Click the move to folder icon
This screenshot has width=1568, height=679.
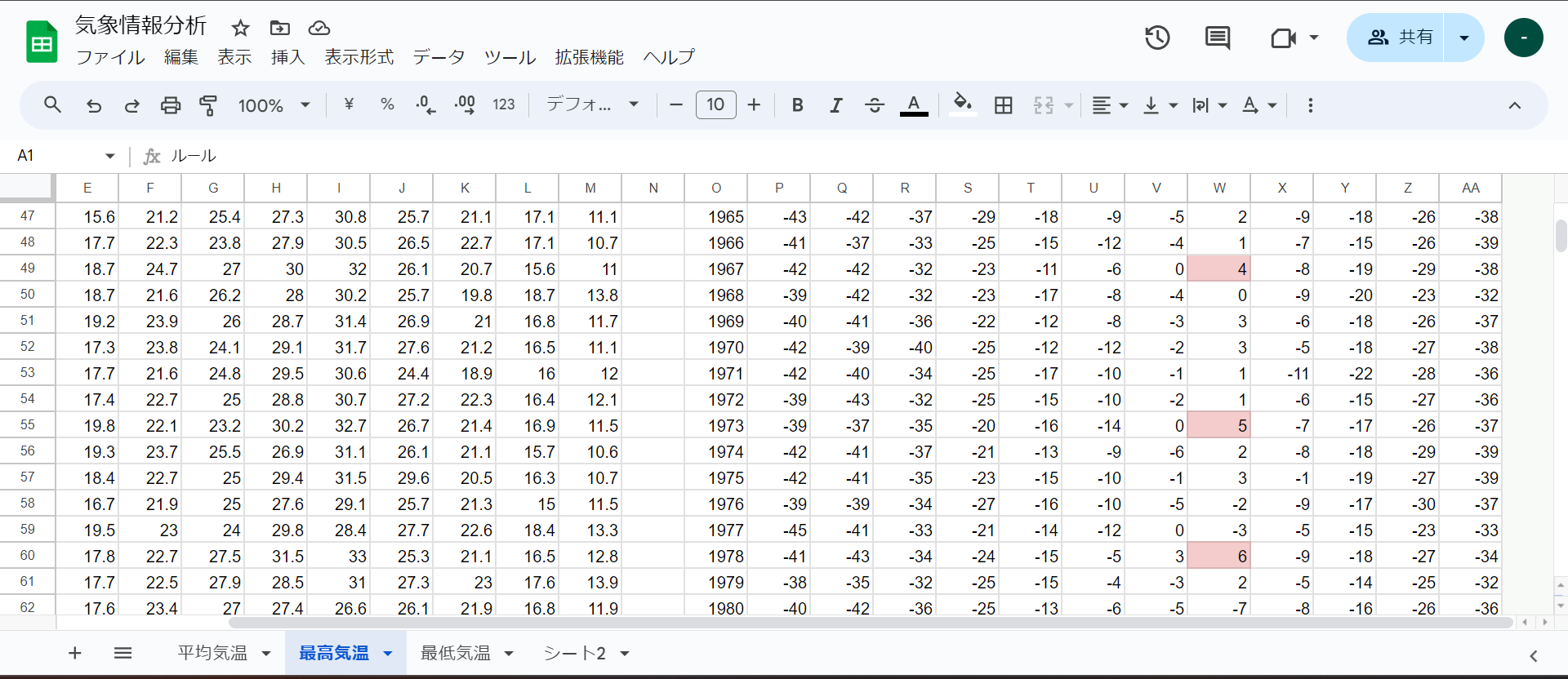pyautogui.click(x=280, y=29)
